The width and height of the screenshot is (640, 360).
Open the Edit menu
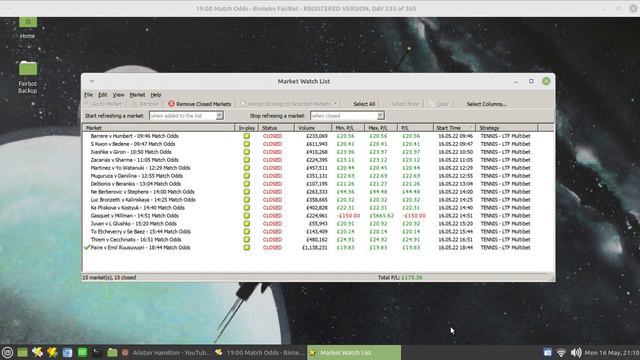102,95
